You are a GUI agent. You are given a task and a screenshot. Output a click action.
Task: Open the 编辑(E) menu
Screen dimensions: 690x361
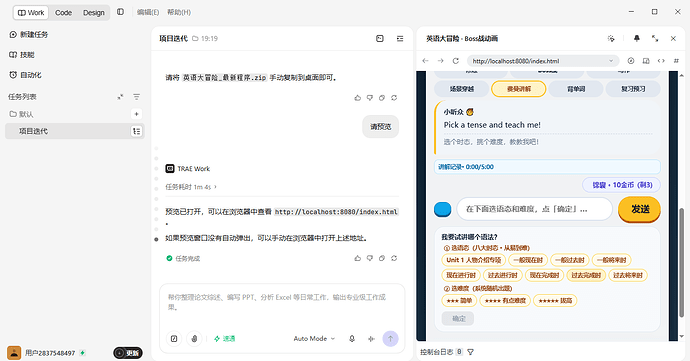[x=148, y=12]
